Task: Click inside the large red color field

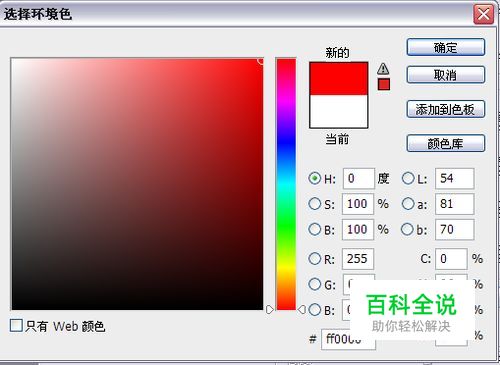Action: click(x=137, y=184)
